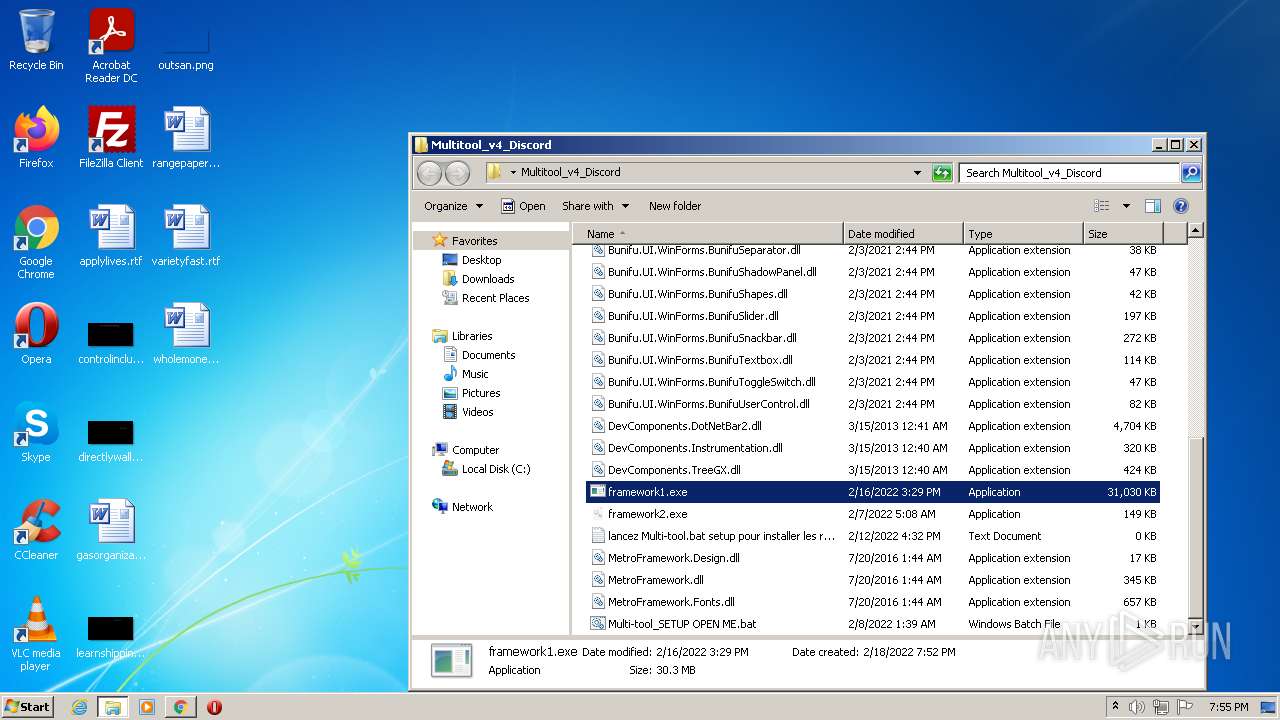Show hidden system tray icons
1280x720 pixels.
[1115, 706]
